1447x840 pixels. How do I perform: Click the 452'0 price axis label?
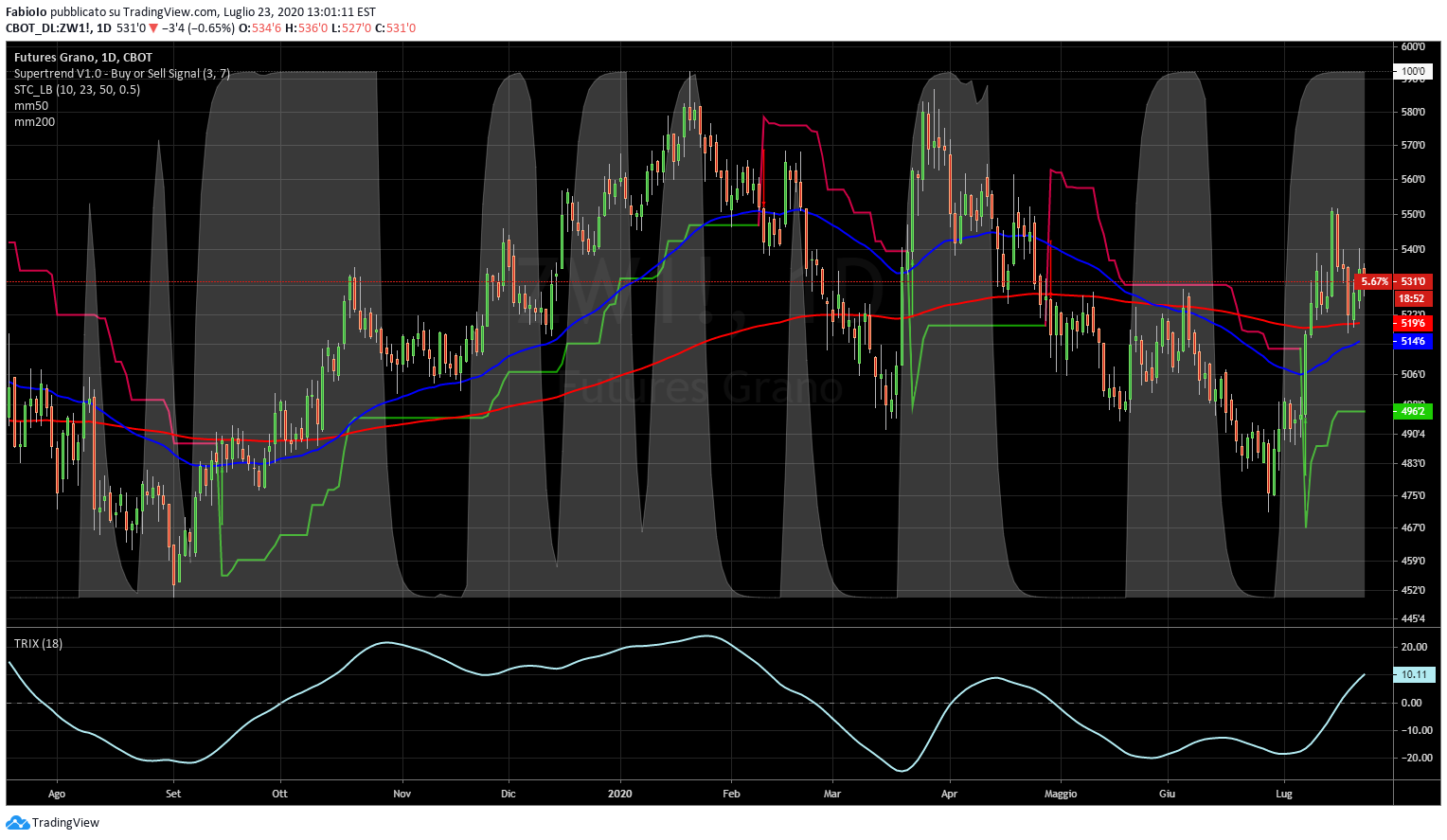tap(1413, 590)
